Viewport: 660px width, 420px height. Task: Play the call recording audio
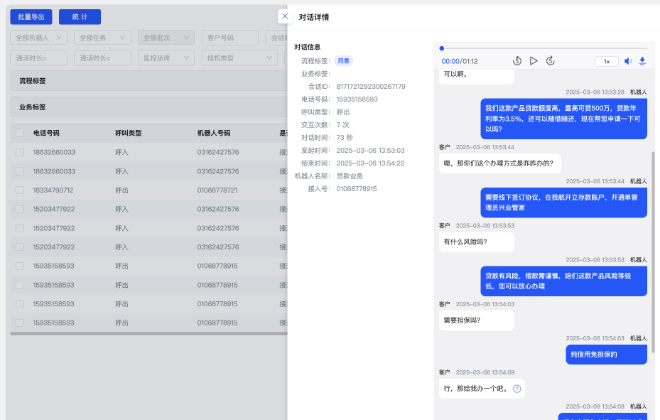click(x=534, y=61)
